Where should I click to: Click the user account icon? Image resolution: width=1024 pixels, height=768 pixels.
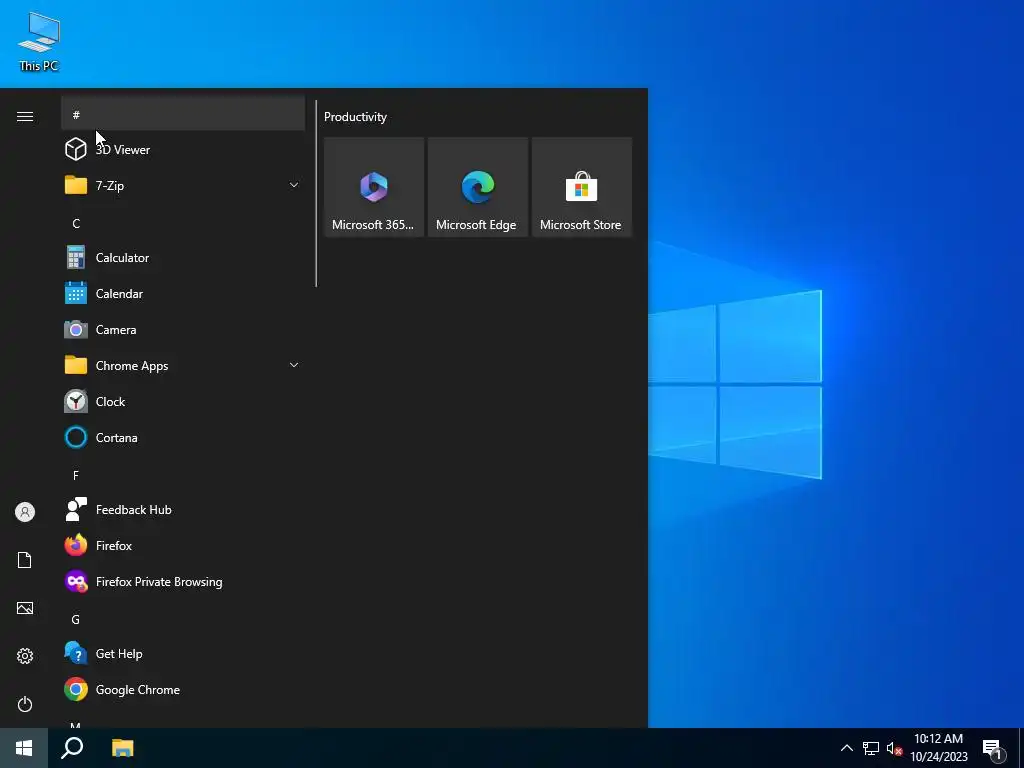point(25,512)
